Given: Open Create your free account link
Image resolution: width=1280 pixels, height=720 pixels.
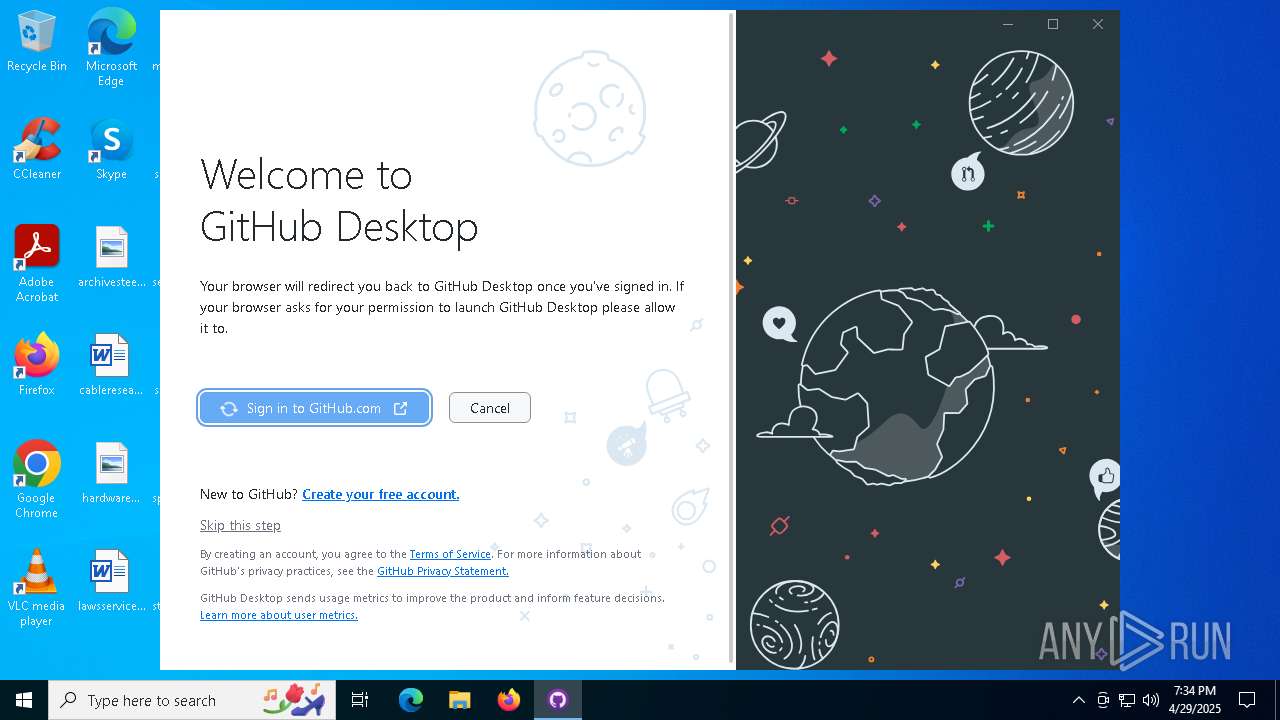Looking at the screenshot, I should [381, 494].
